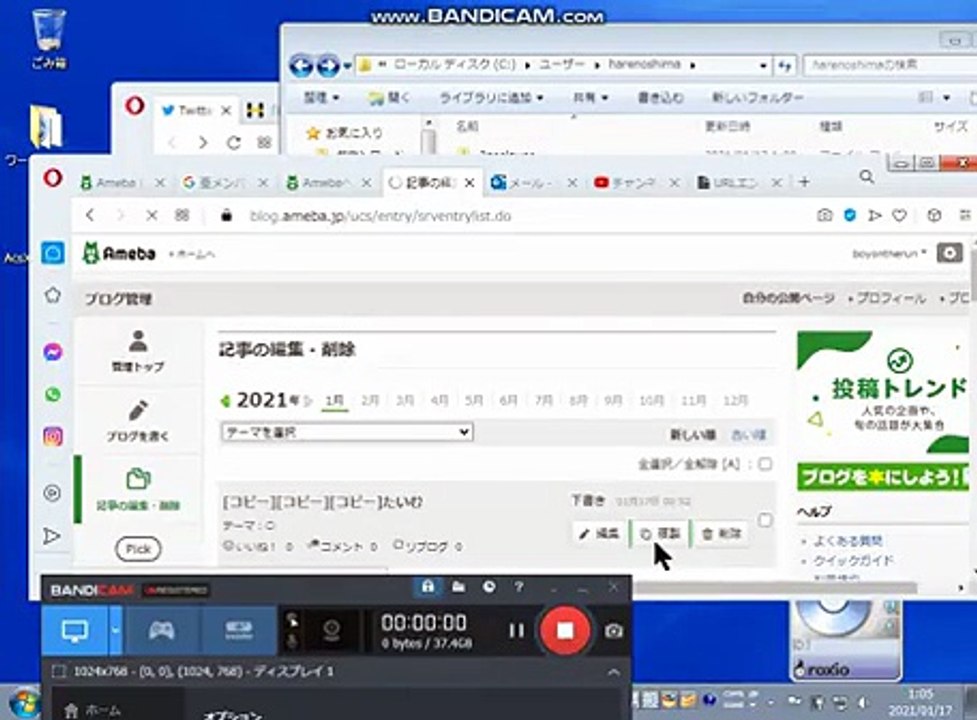Click the Pick button
Screen dimensions: 977x720
138,549
